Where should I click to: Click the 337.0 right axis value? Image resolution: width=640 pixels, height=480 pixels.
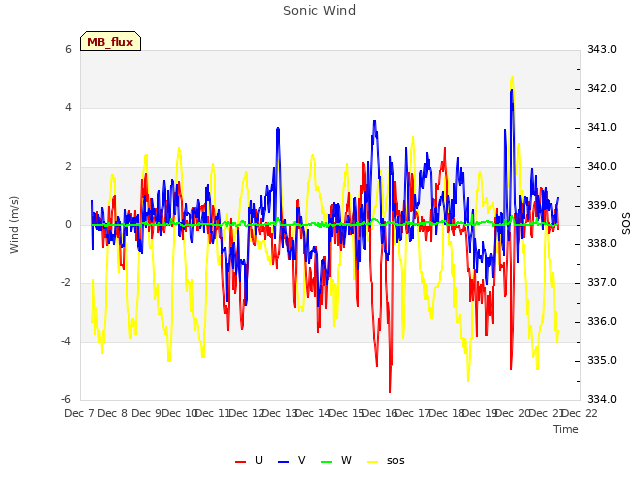click(602, 282)
